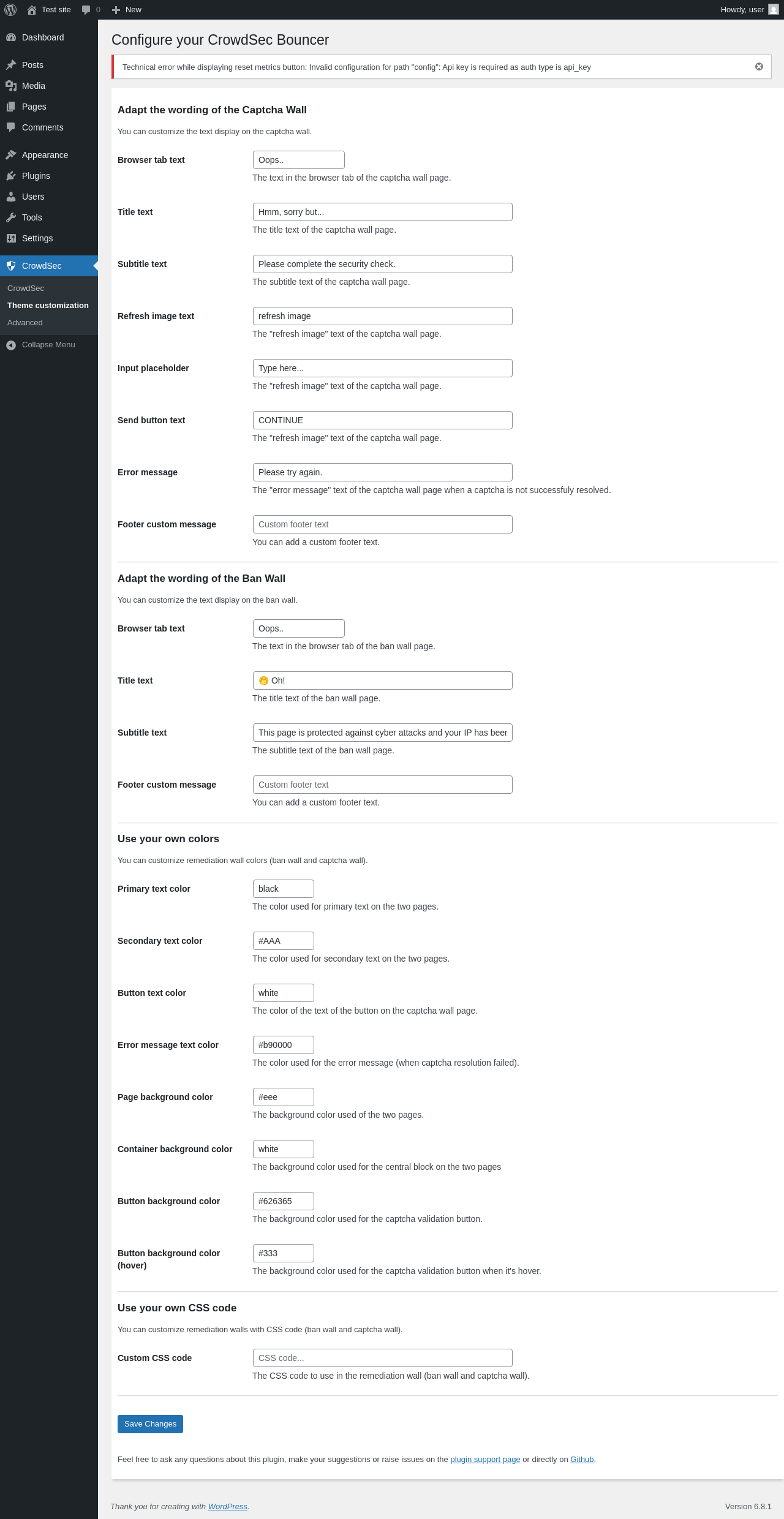Open Tools wrench icon in sidebar
The height and width of the screenshot is (1519, 784).
(11, 217)
